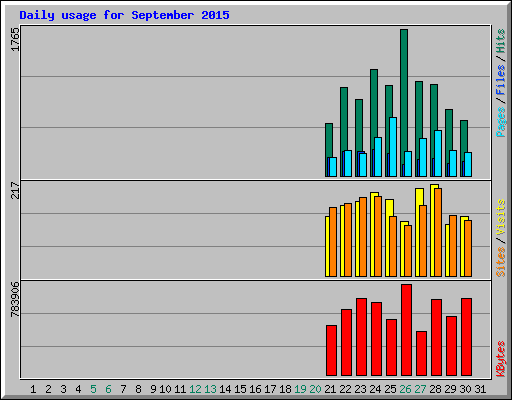512x400 pixels.
Task: Click the 1765 hits axis value
Action: coord(15,39)
